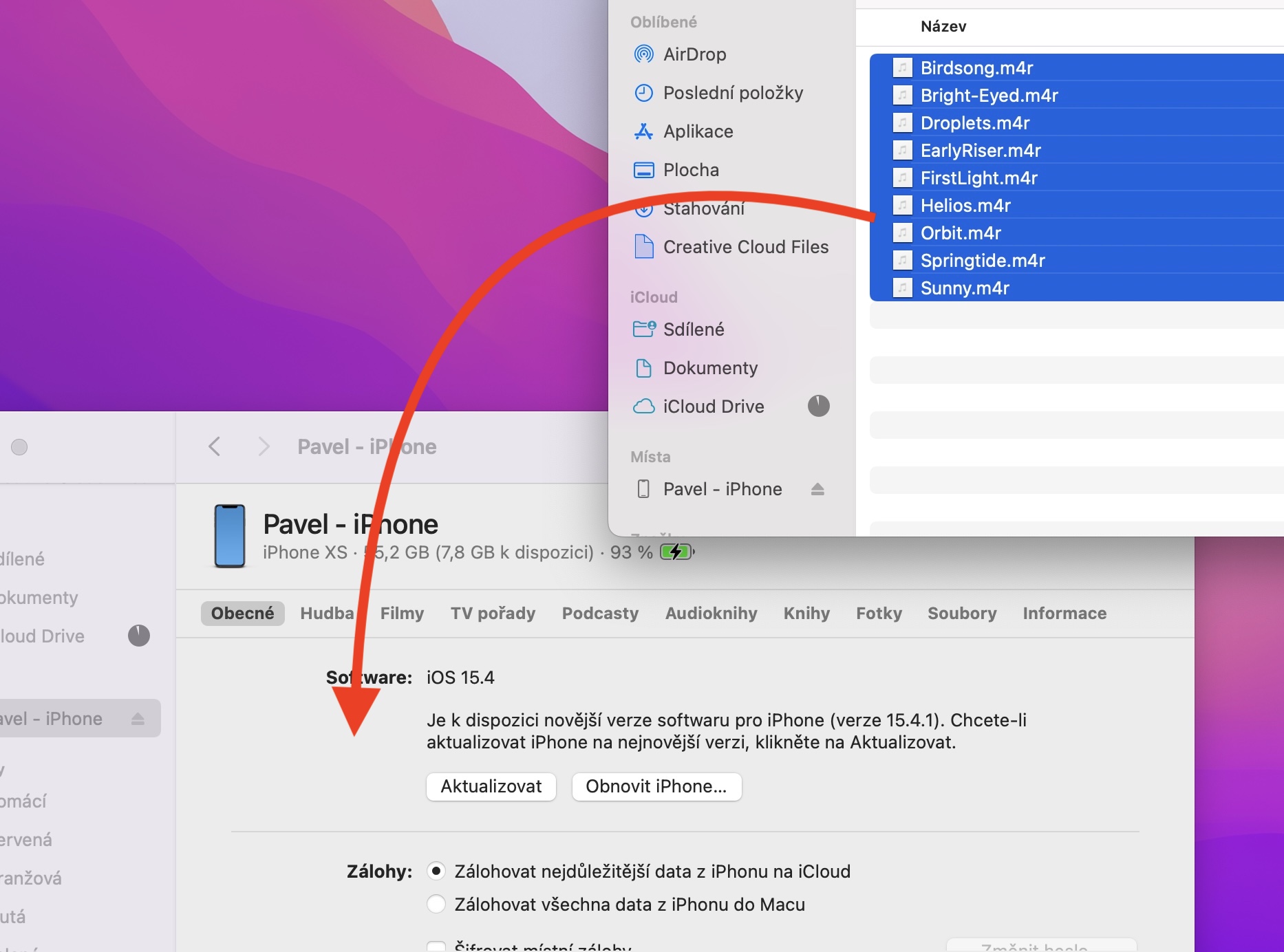Image resolution: width=1284 pixels, height=952 pixels.
Task: Click the iCloud Drive pie indicator in back window
Action: [x=139, y=636]
